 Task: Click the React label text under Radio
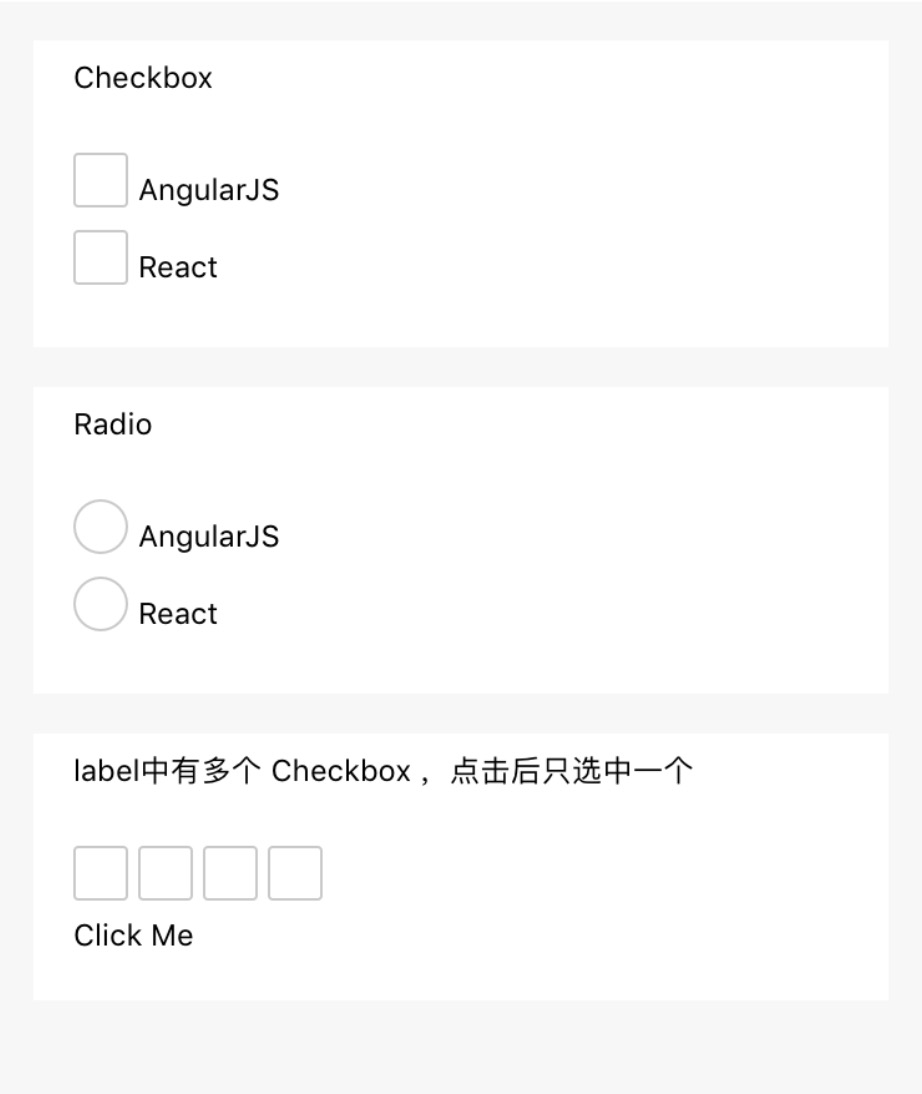177,614
